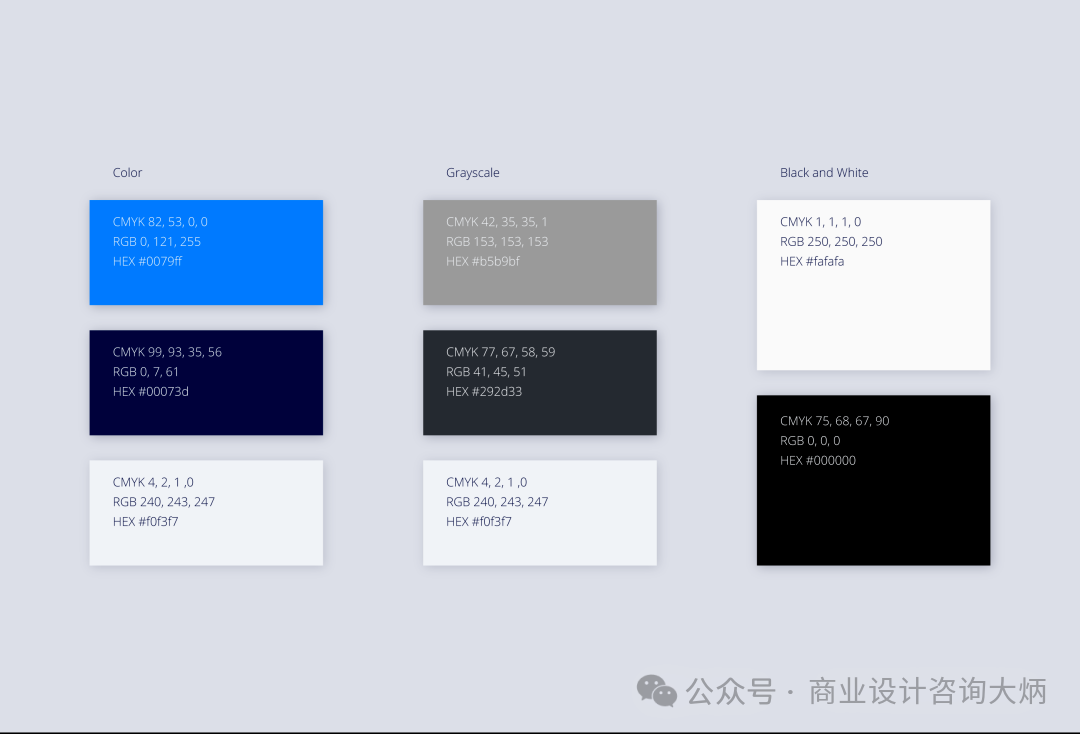Click the "Grayscale" column heading
The height and width of the screenshot is (734, 1080).
[x=472, y=173]
